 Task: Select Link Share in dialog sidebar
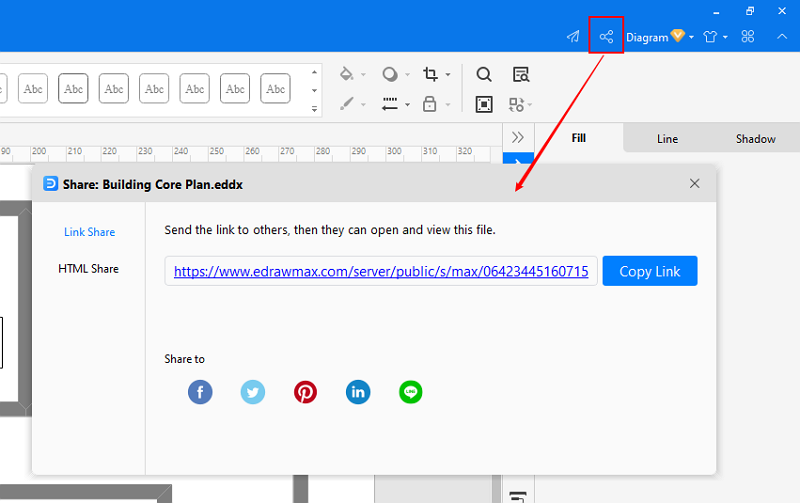[x=89, y=232]
